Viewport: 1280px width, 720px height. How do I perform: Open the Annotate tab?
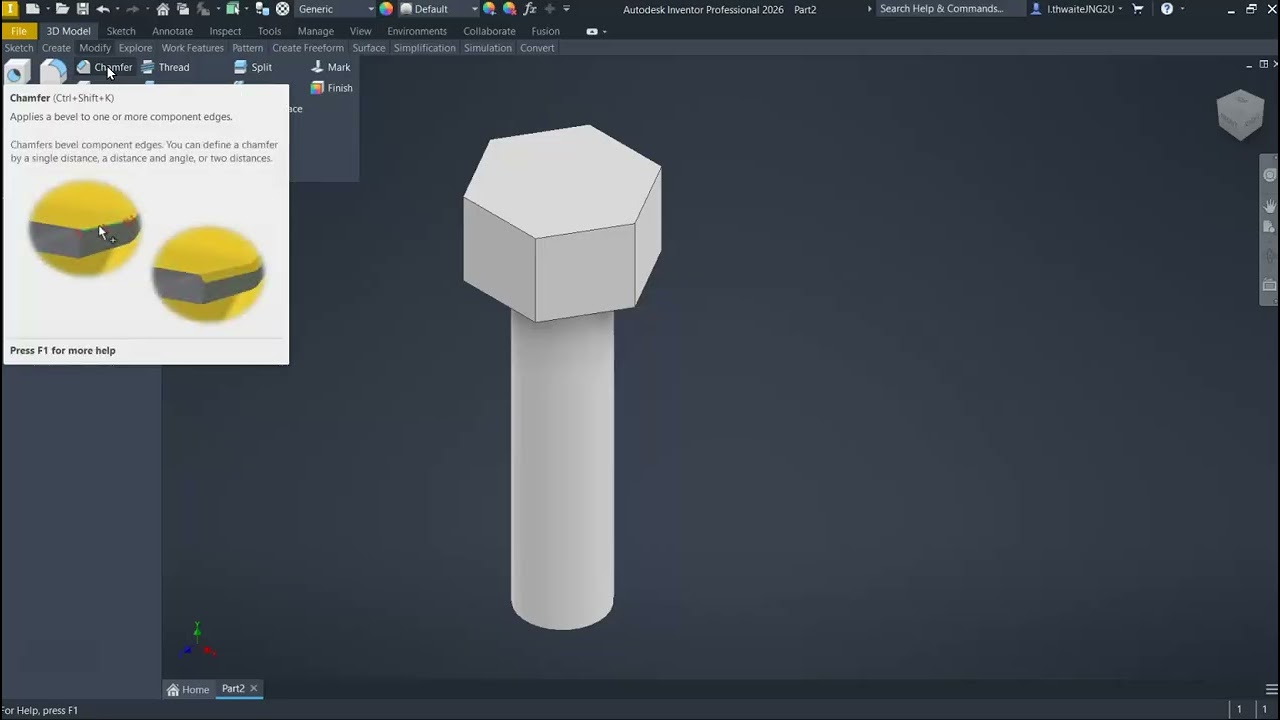pos(172,31)
